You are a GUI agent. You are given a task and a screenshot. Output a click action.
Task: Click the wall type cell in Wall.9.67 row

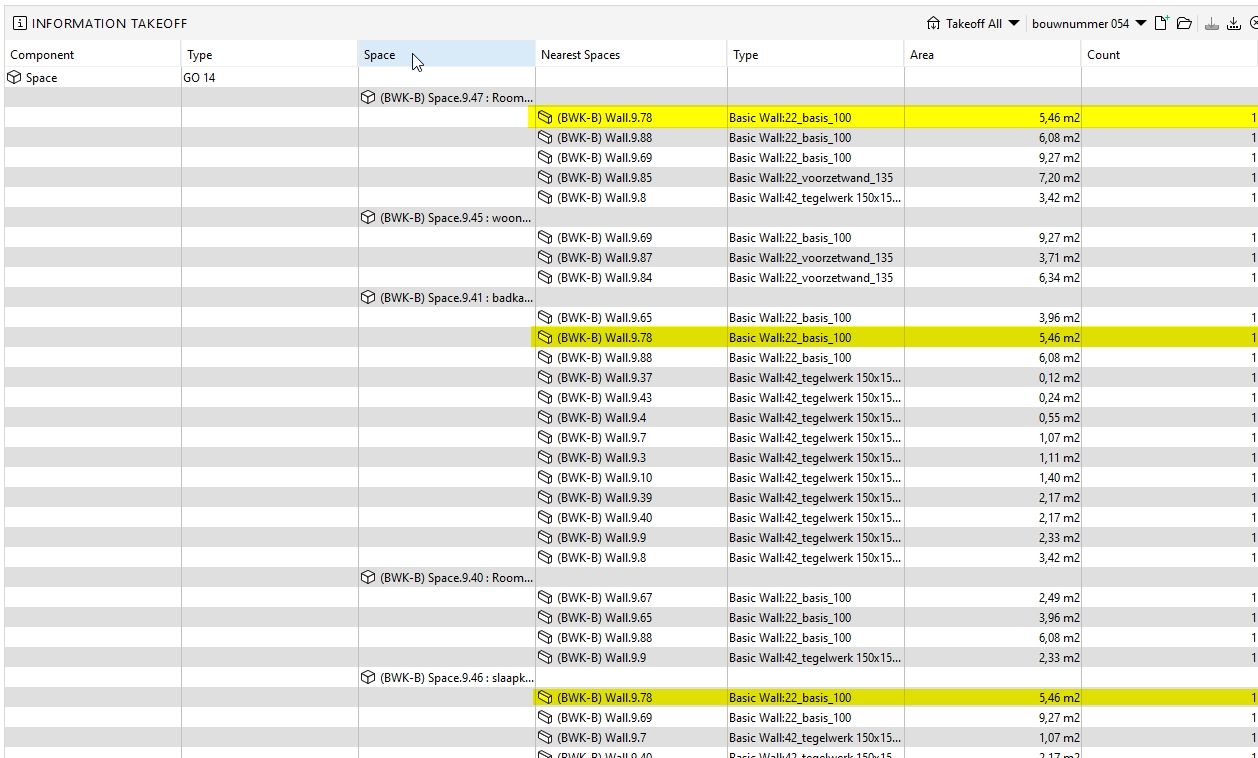coord(816,597)
